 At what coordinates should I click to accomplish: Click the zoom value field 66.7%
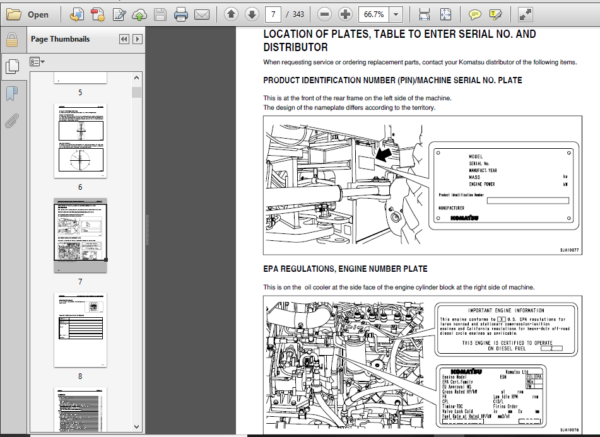pos(374,15)
